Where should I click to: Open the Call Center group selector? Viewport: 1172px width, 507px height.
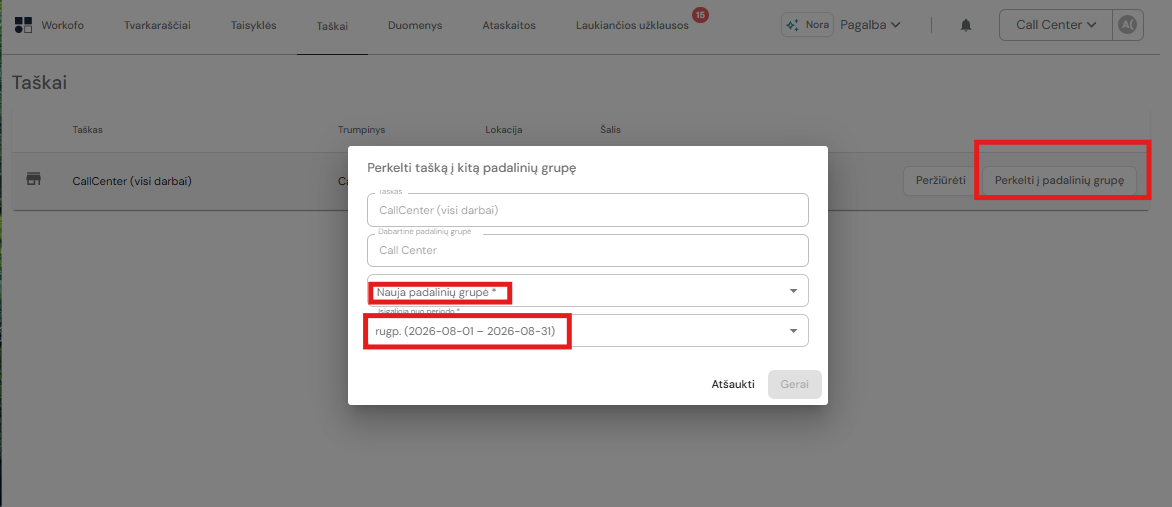click(1055, 25)
